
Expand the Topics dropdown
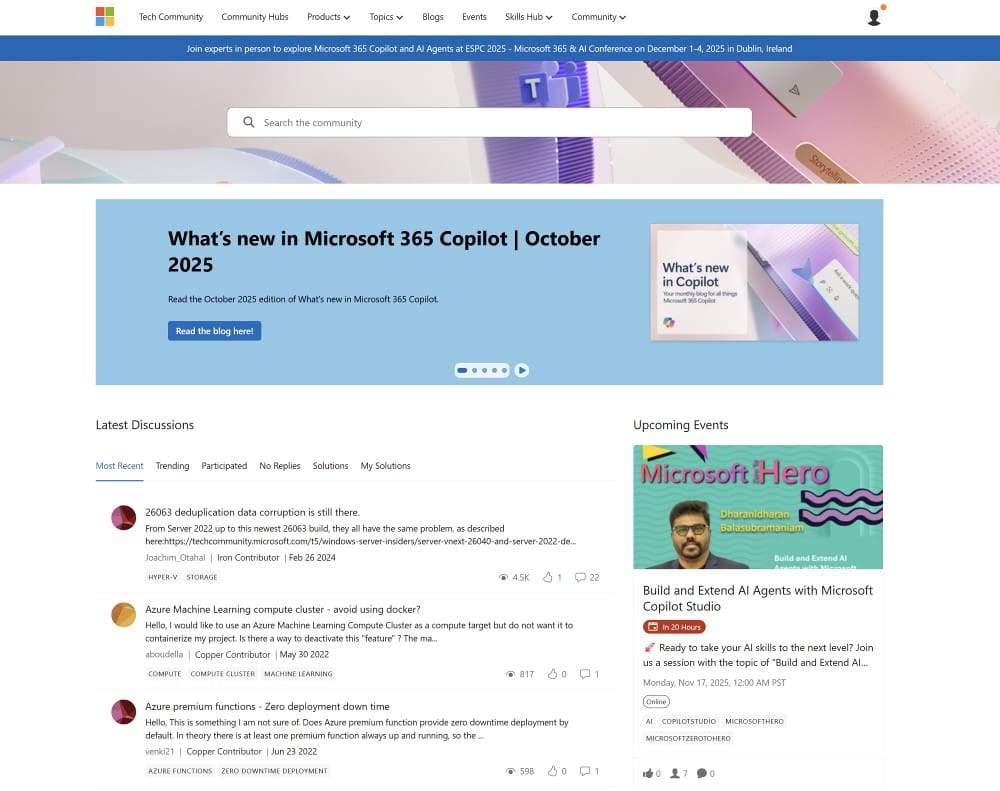[x=385, y=17]
